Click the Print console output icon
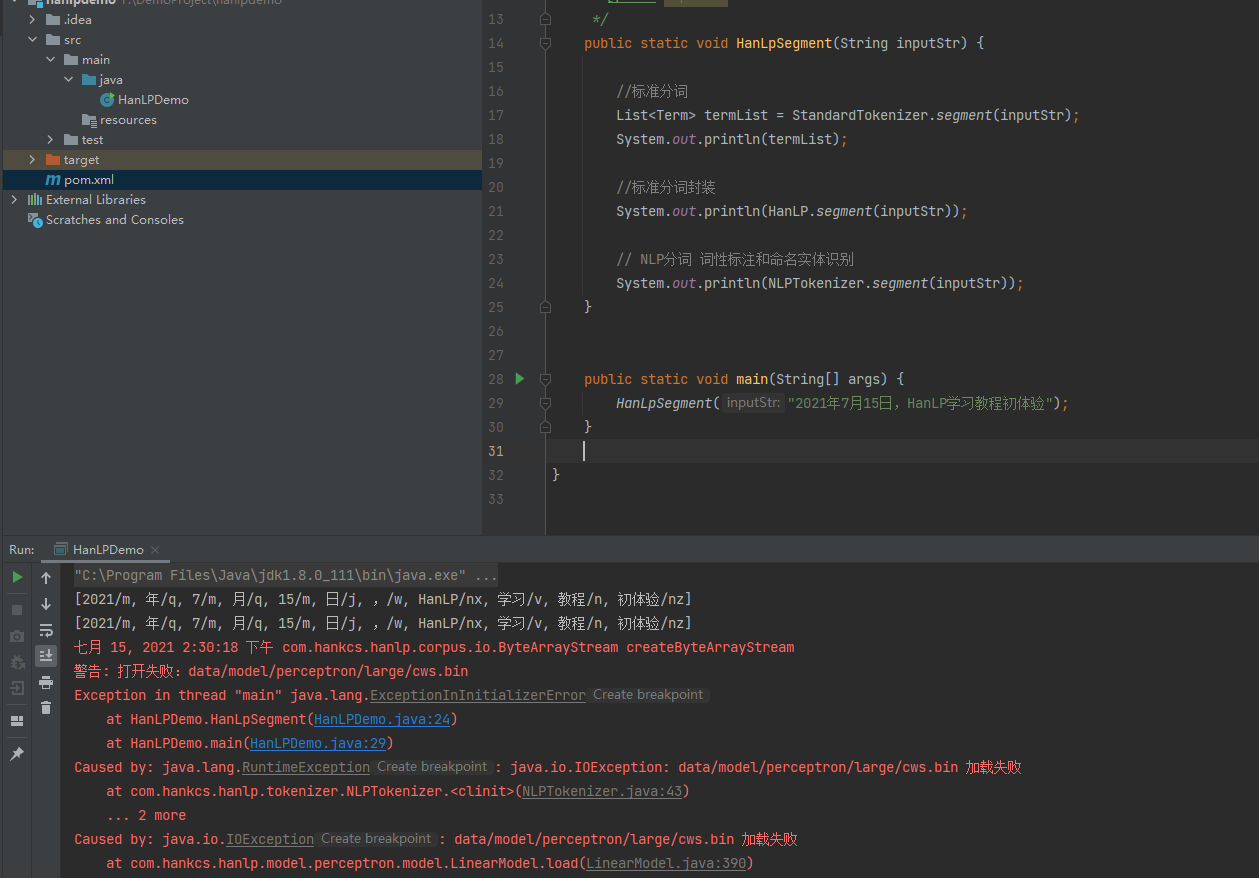Screen dimensions: 1259x878 [x=46, y=682]
